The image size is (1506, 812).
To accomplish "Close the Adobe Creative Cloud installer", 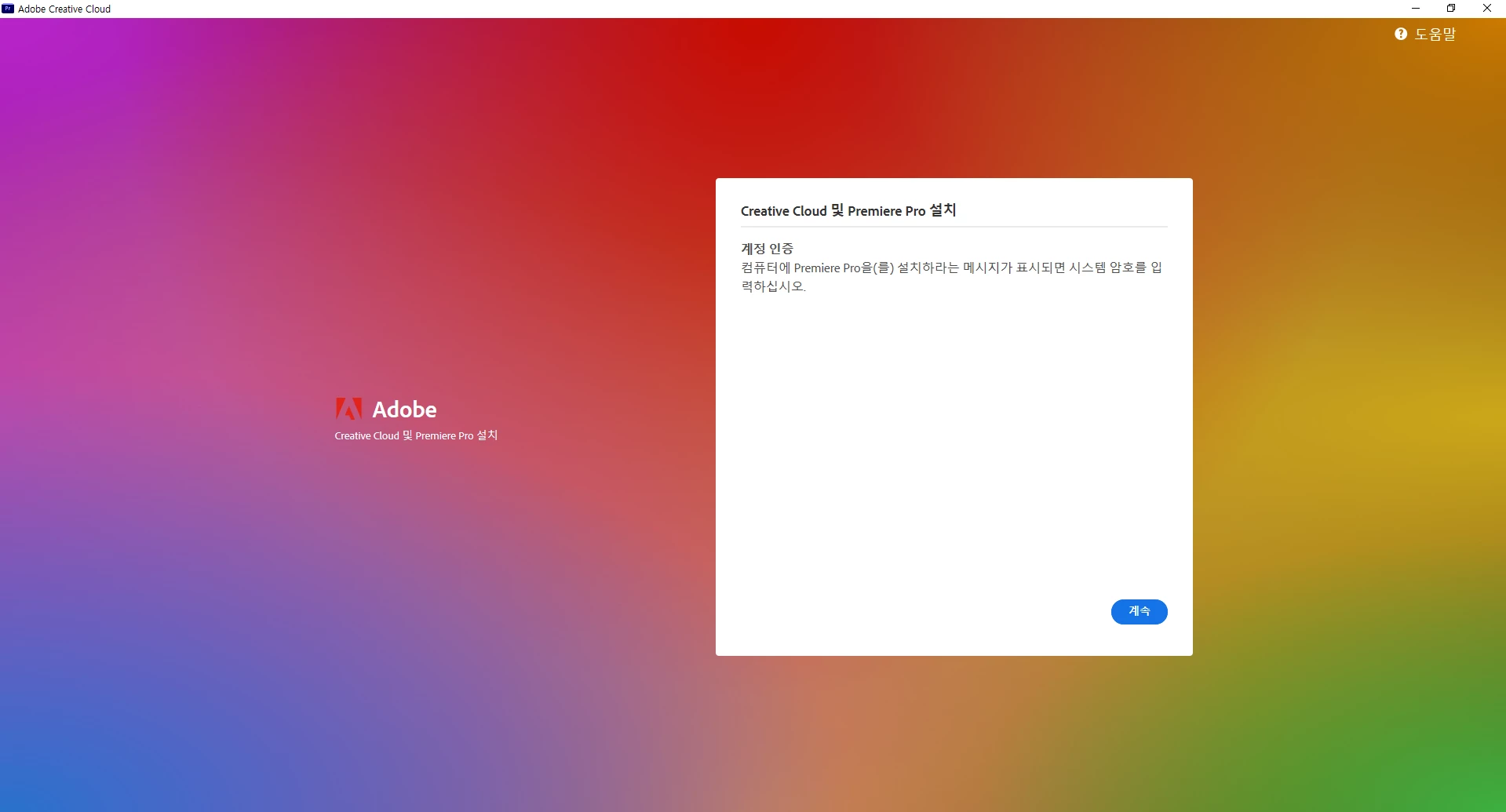I will [1487, 9].
